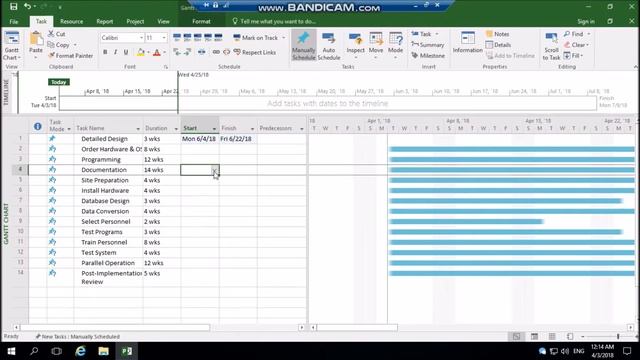Click the Windows Start button

tap(11, 351)
